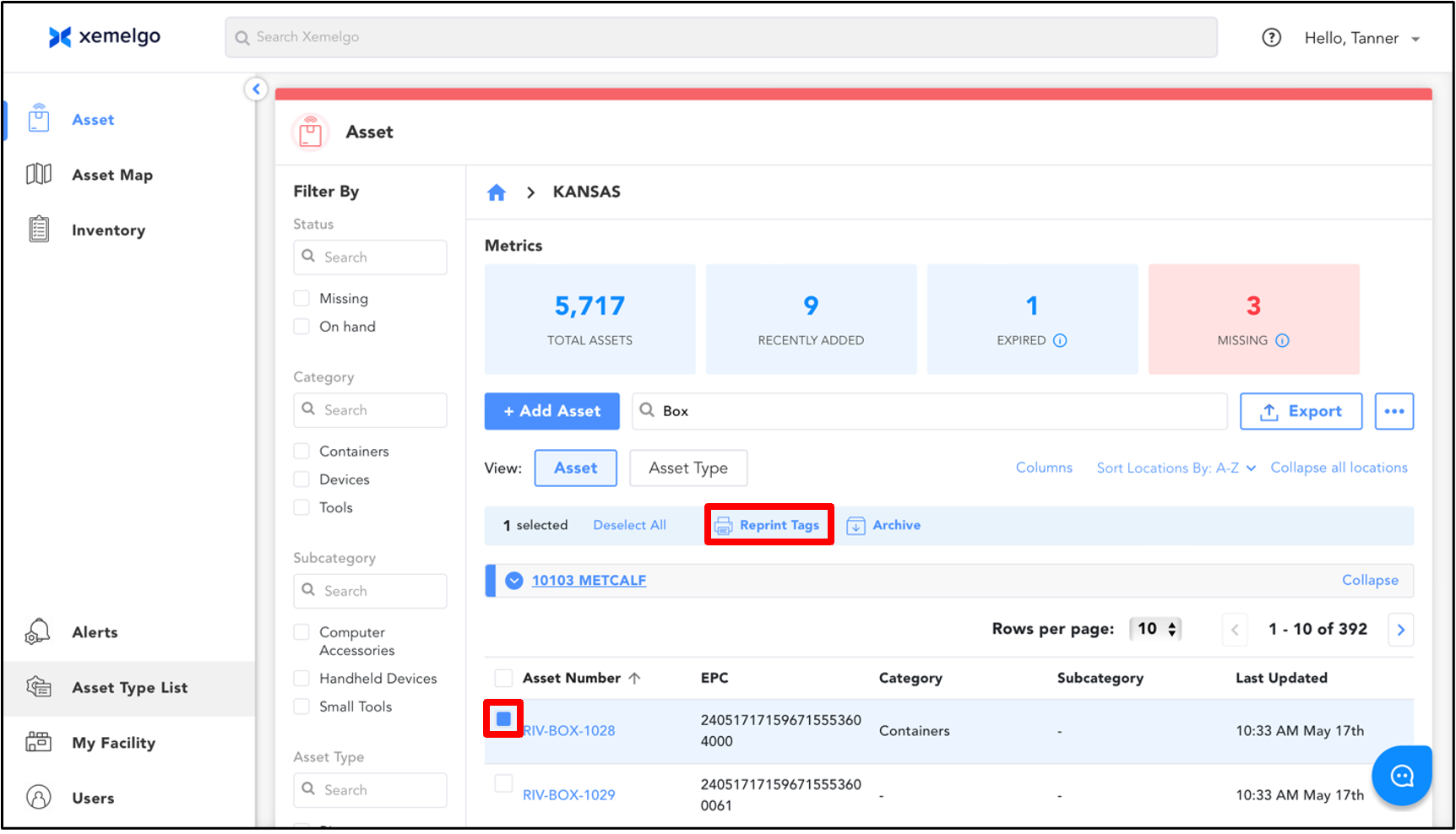
Task: Open the 10103 METCALF location link
Action: pyautogui.click(x=589, y=581)
